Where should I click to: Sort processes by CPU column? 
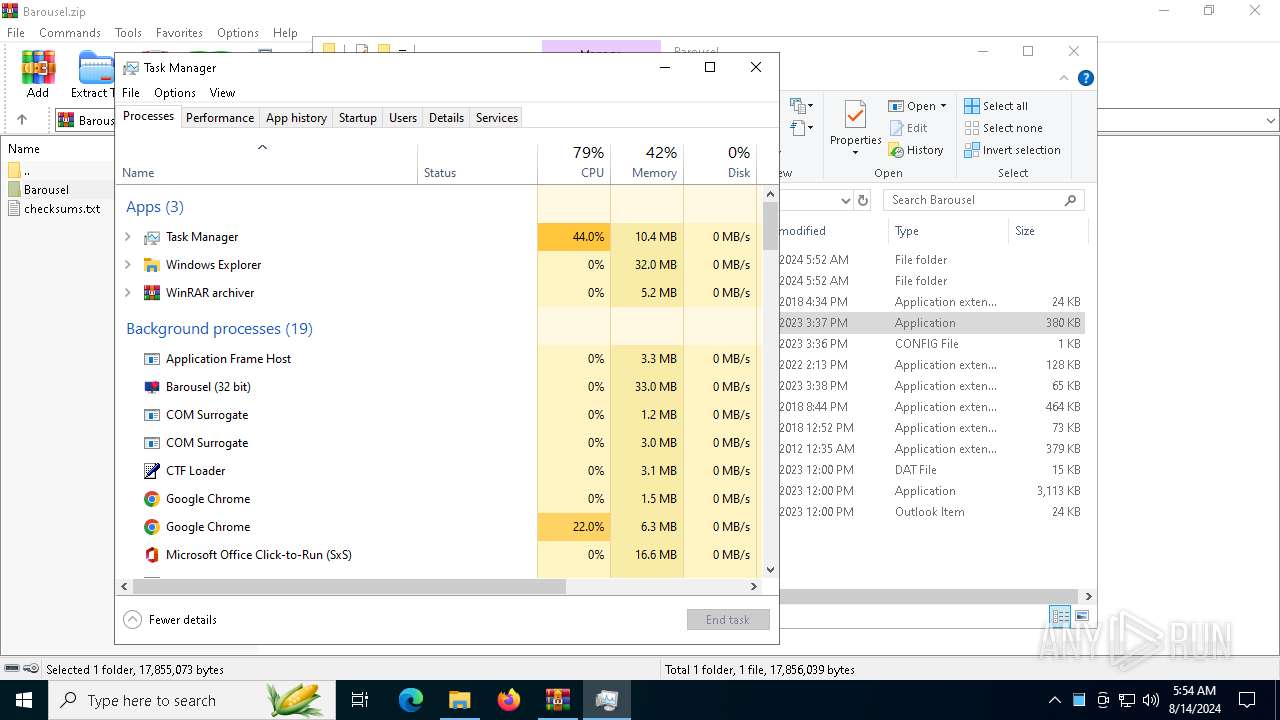point(574,163)
